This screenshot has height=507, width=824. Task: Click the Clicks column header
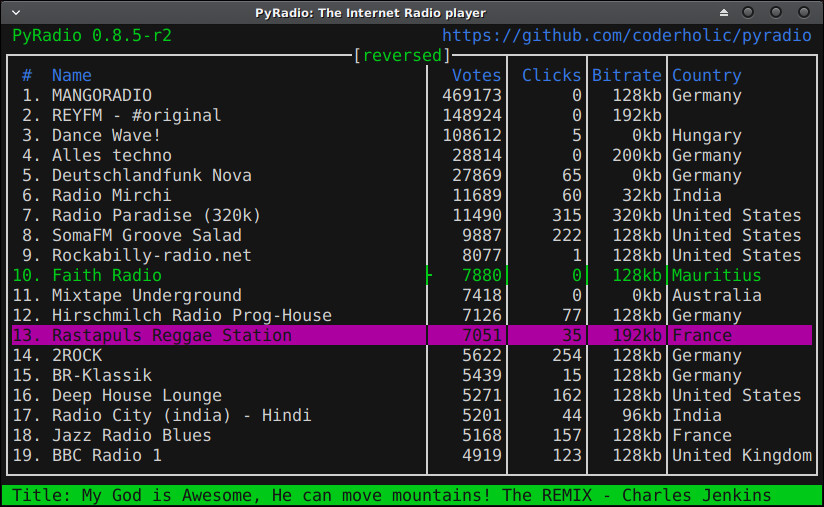[x=551, y=75]
